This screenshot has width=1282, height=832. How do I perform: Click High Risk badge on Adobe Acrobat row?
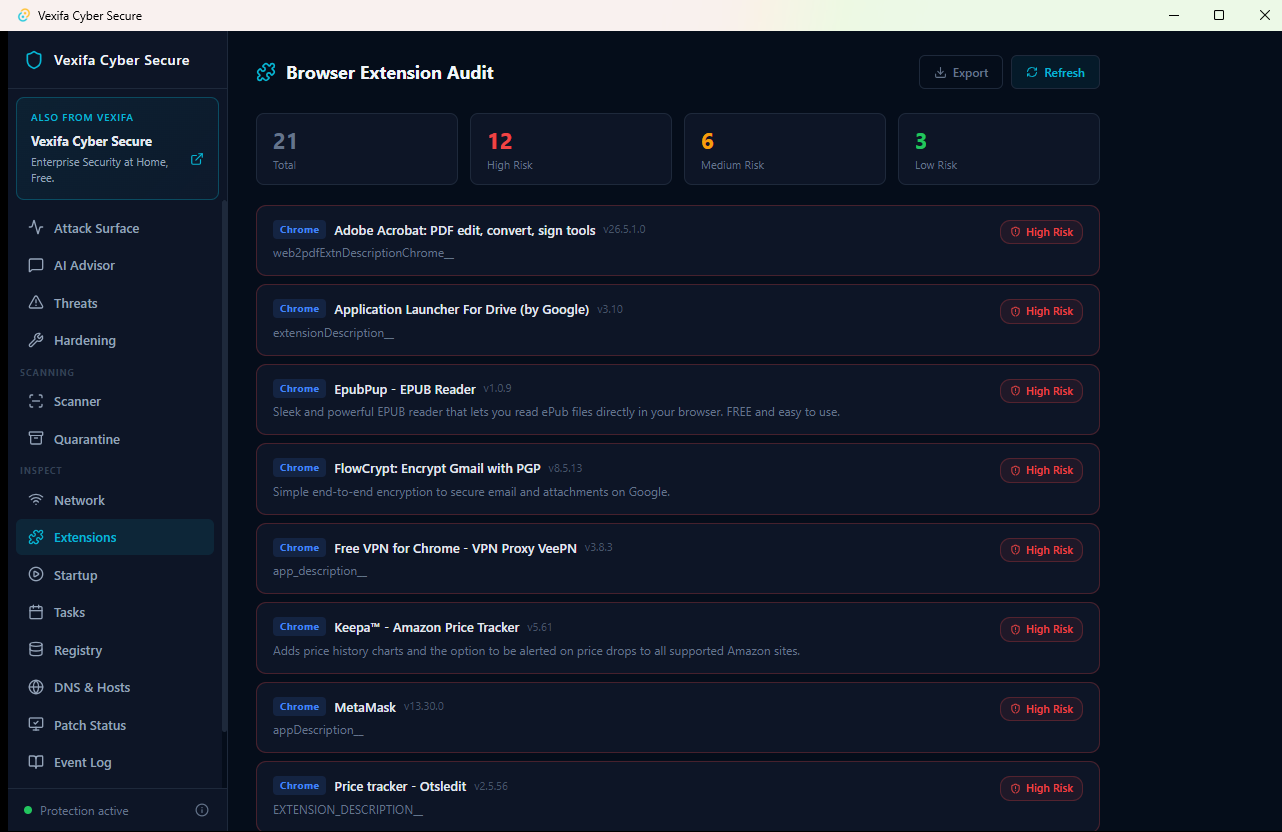point(1041,232)
